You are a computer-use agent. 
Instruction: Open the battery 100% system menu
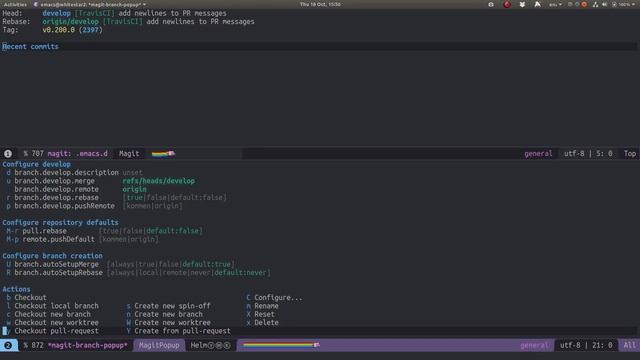point(624,4)
